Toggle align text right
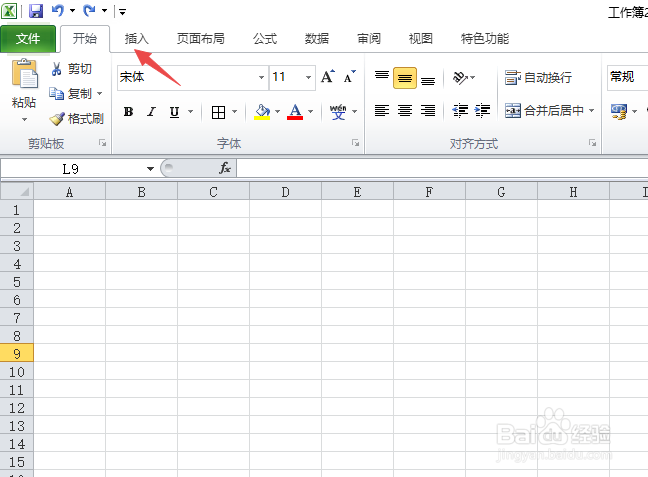The image size is (648, 477). click(428, 110)
